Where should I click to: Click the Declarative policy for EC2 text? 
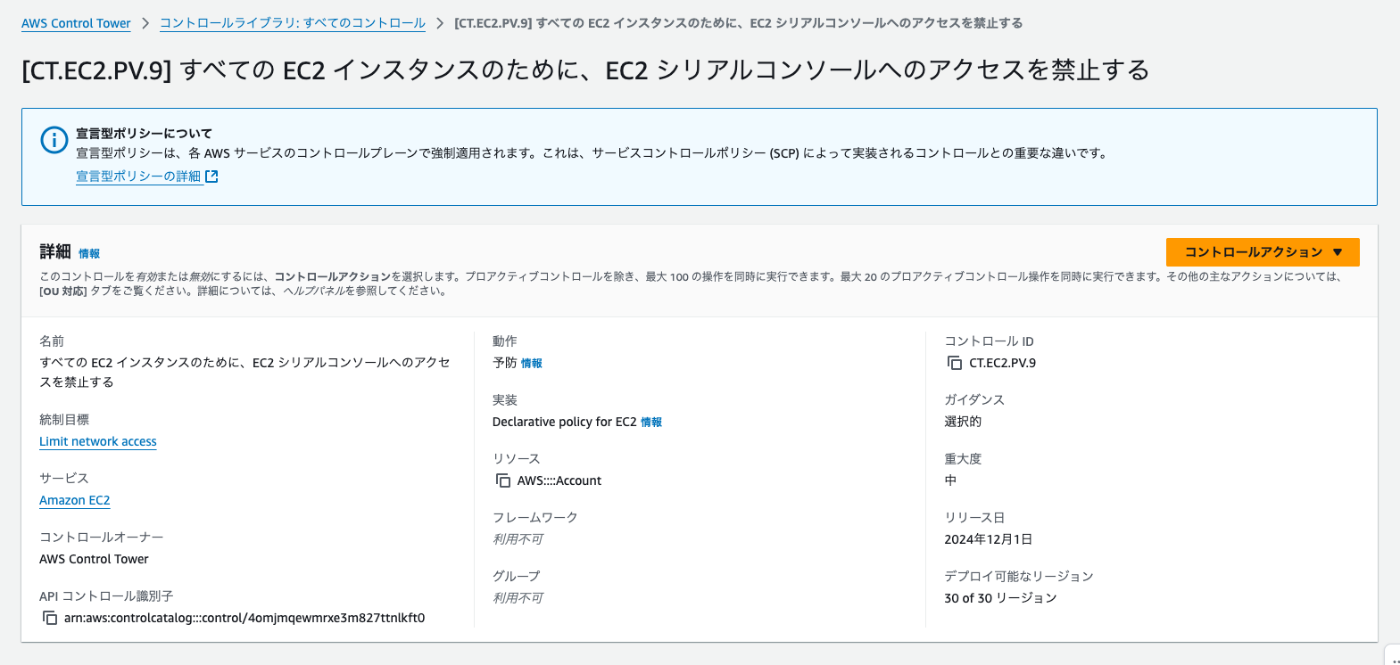[x=564, y=422]
